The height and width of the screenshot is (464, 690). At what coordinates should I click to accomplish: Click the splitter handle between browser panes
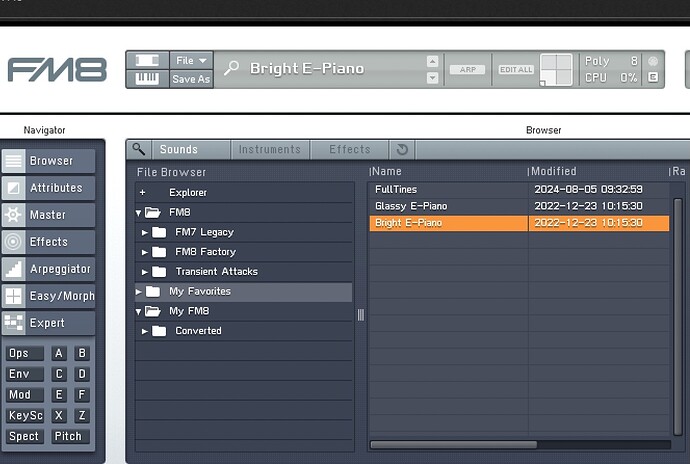(x=361, y=314)
